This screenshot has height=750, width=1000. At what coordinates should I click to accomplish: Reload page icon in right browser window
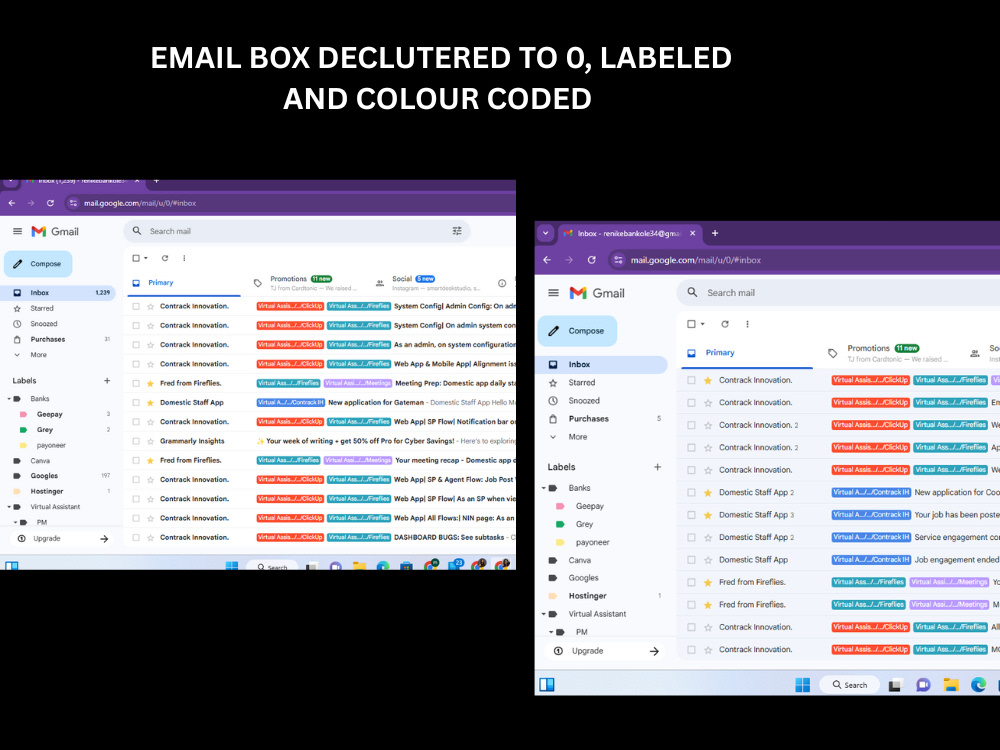(592, 260)
